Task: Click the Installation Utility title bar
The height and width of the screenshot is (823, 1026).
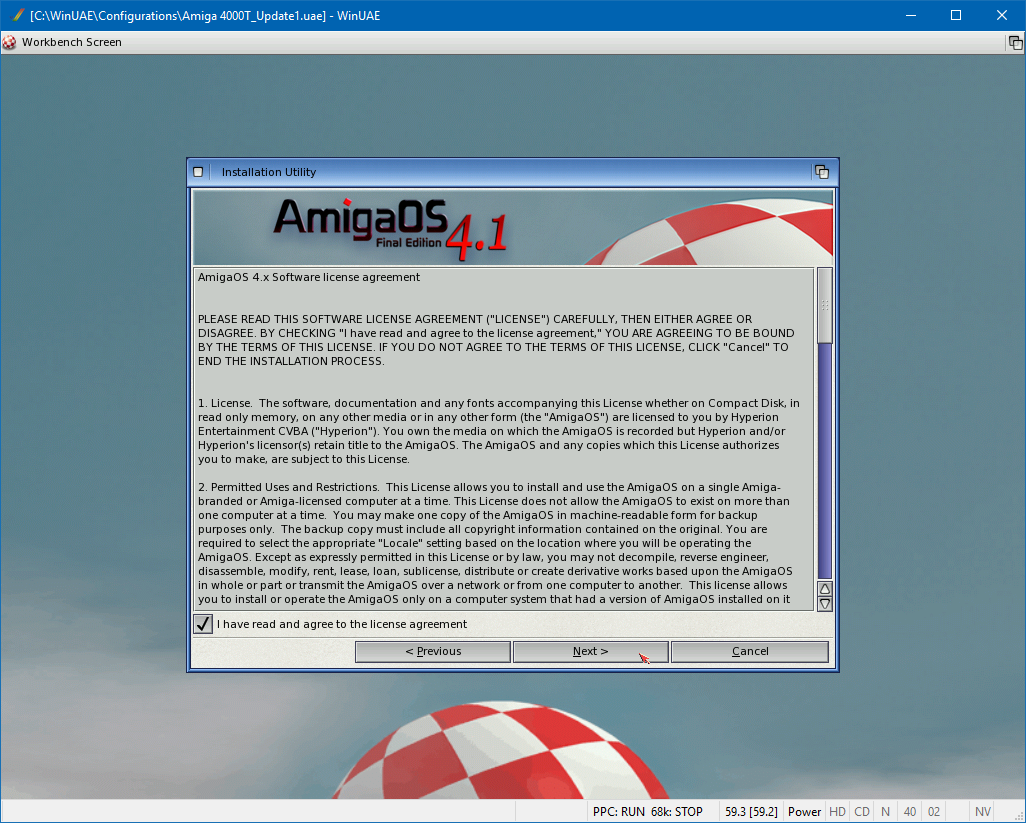Action: [x=500, y=172]
